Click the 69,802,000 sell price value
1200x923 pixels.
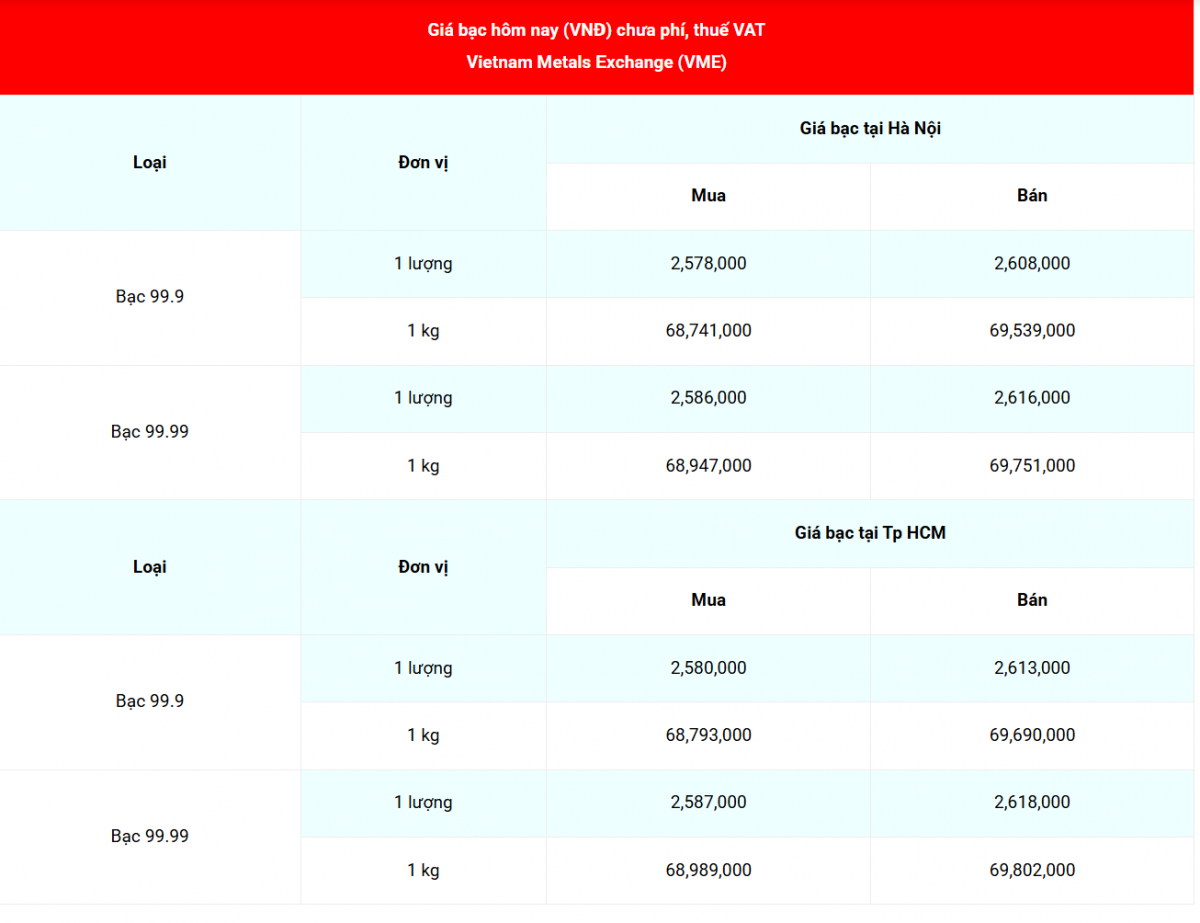tap(1032, 870)
